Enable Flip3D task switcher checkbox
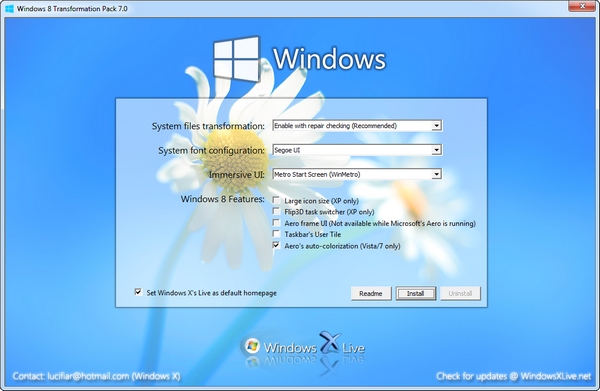The image size is (600, 391). click(276, 211)
